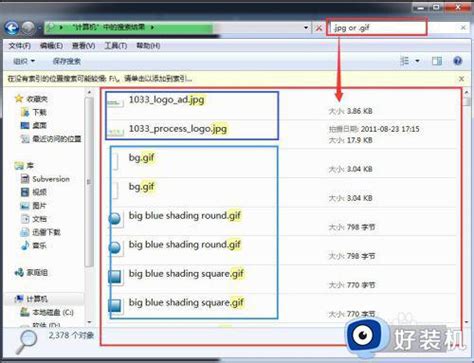
Task: Click the 视频 library icon
Action: coord(25,192)
